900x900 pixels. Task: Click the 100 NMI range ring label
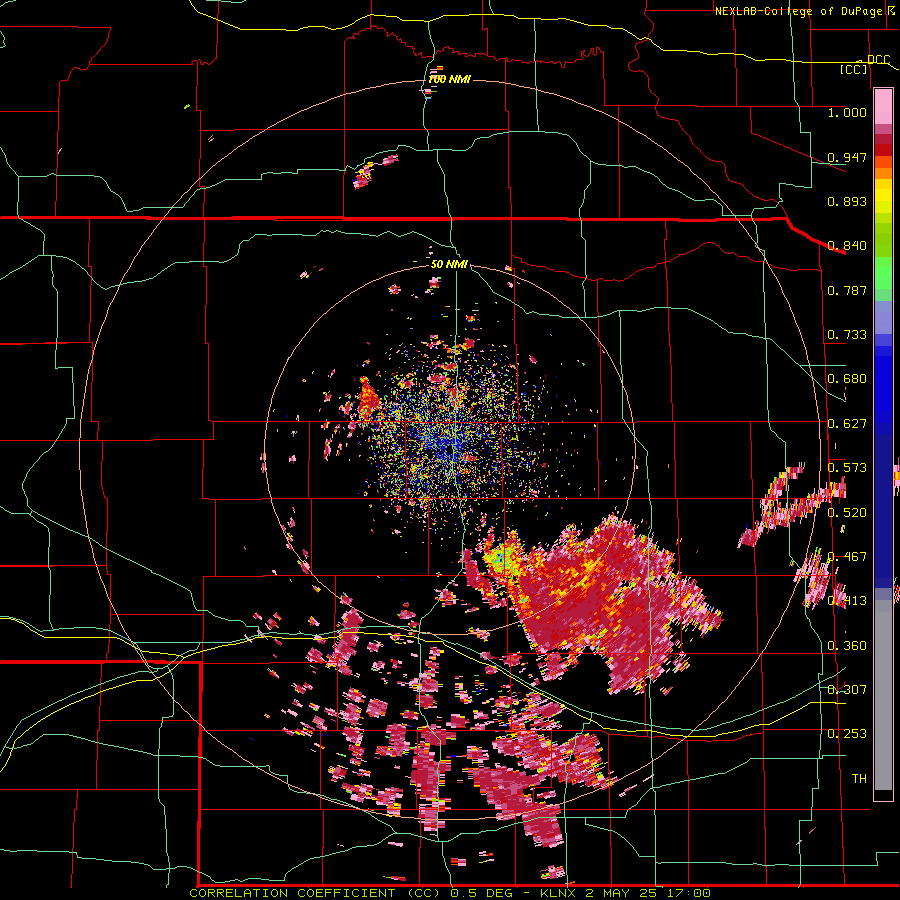pos(449,79)
